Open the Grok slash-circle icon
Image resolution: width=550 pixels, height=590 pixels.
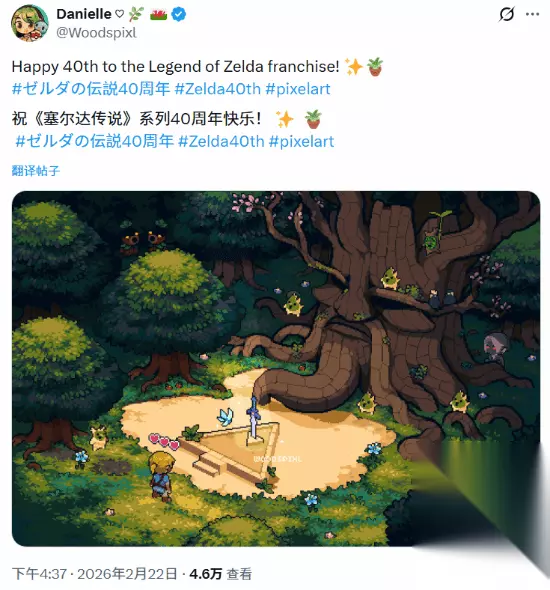point(506,14)
